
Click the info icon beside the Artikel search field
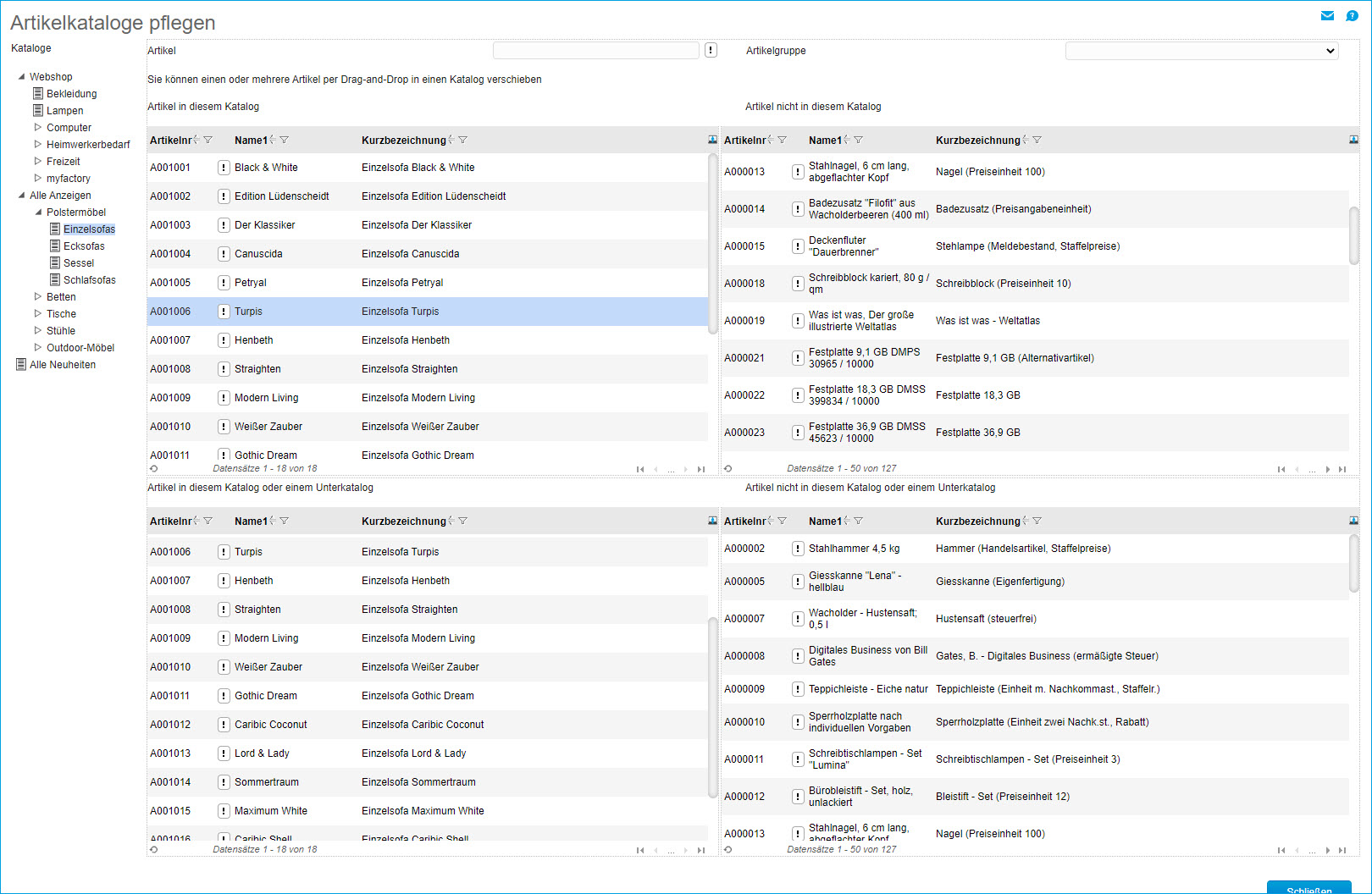click(x=711, y=50)
